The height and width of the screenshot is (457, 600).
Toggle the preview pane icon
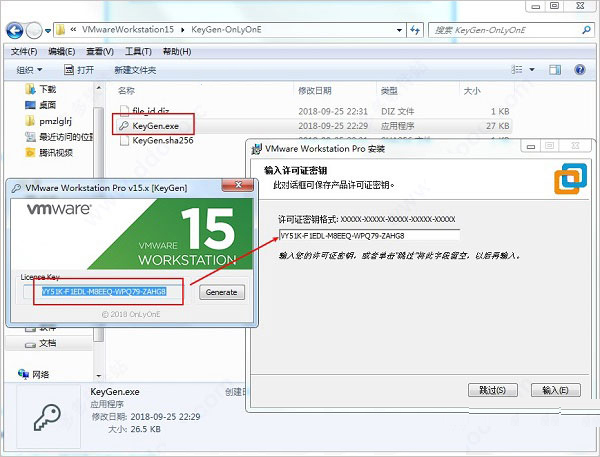[554, 70]
